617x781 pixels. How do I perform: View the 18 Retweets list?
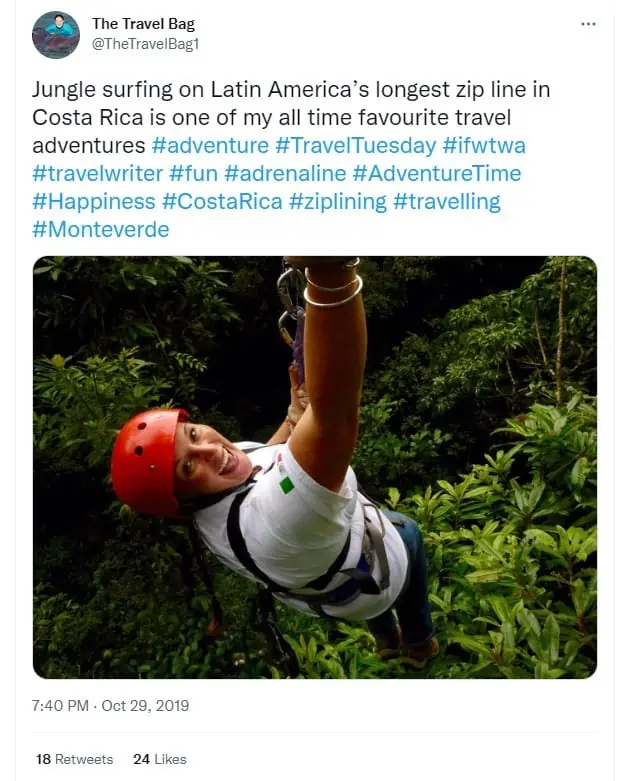point(74,759)
